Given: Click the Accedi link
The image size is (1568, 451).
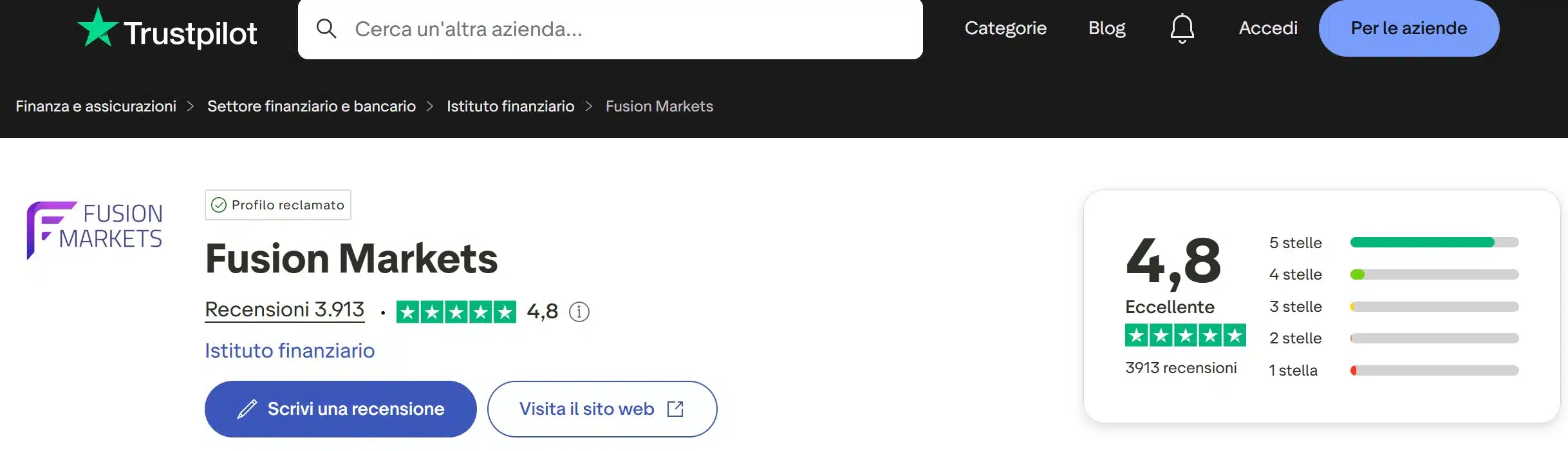Looking at the screenshot, I should [x=1267, y=28].
